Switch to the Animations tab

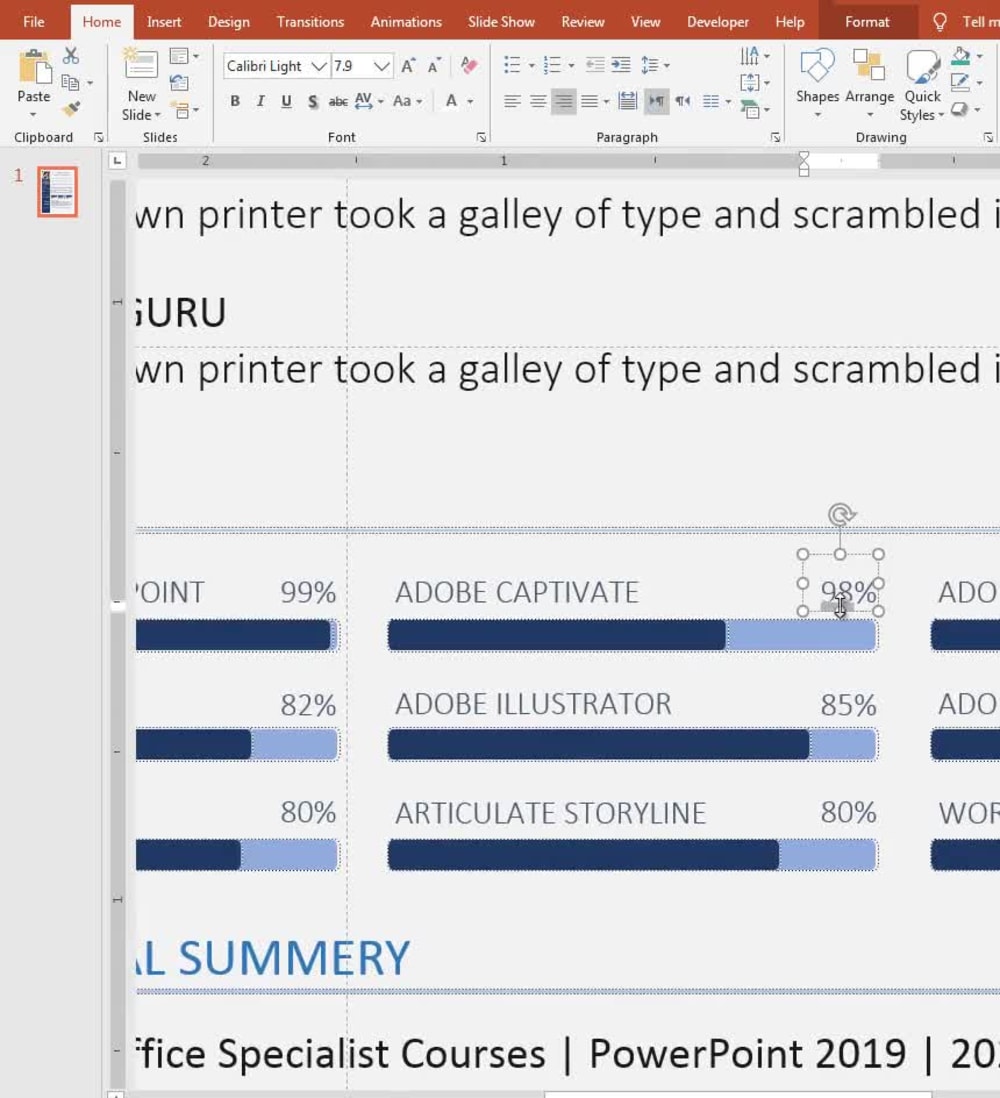tap(406, 22)
